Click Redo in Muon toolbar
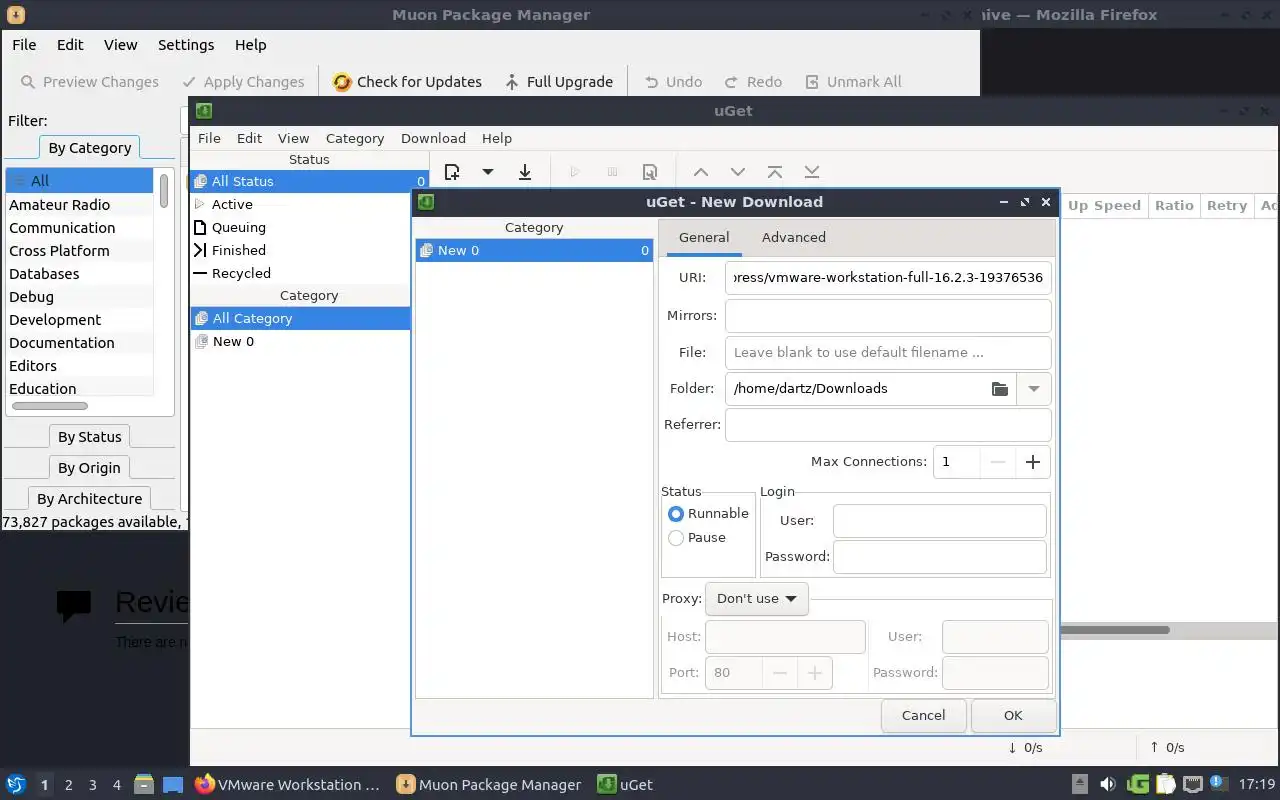 point(753,82)
